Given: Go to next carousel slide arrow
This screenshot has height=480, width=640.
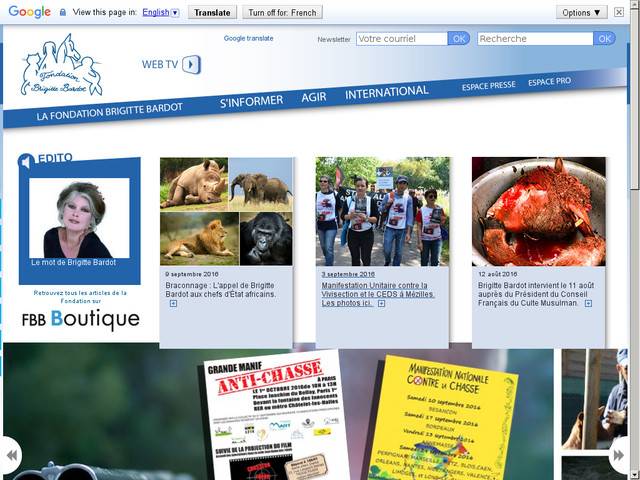Looking at the screenshot, I should [619, 455].
